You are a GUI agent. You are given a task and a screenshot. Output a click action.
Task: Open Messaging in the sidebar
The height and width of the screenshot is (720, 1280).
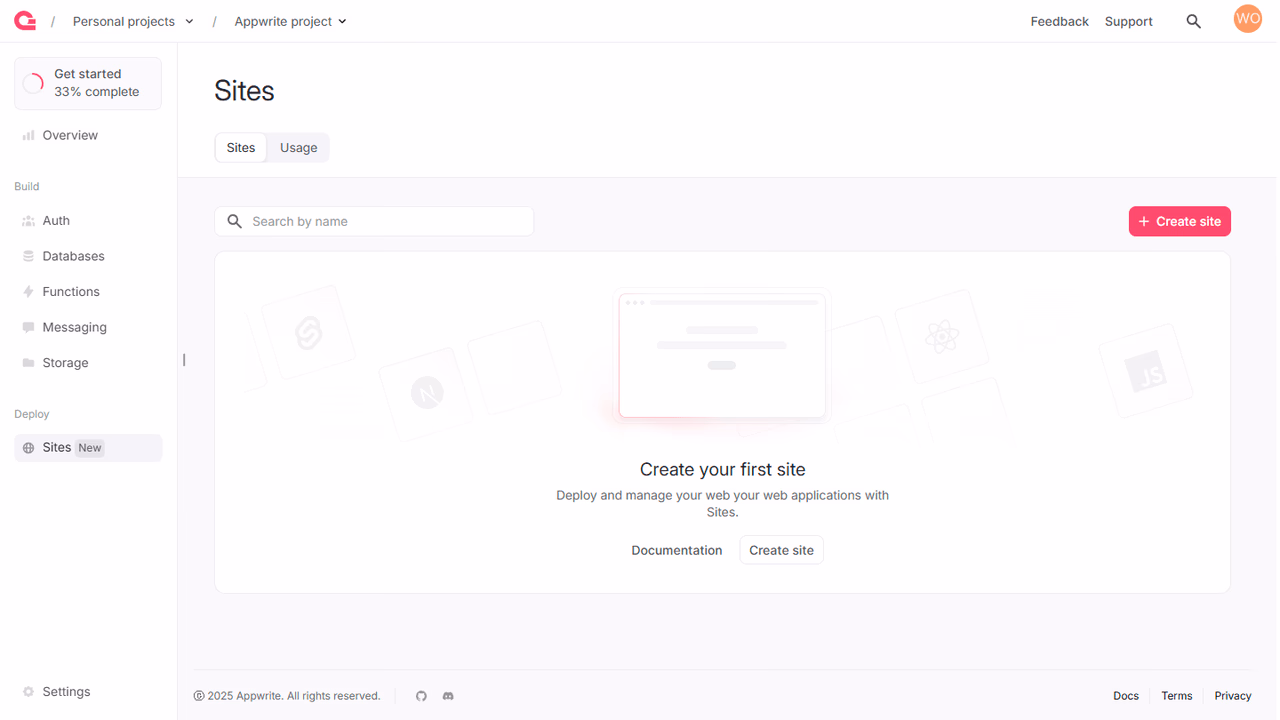click(x=88, y=327)
